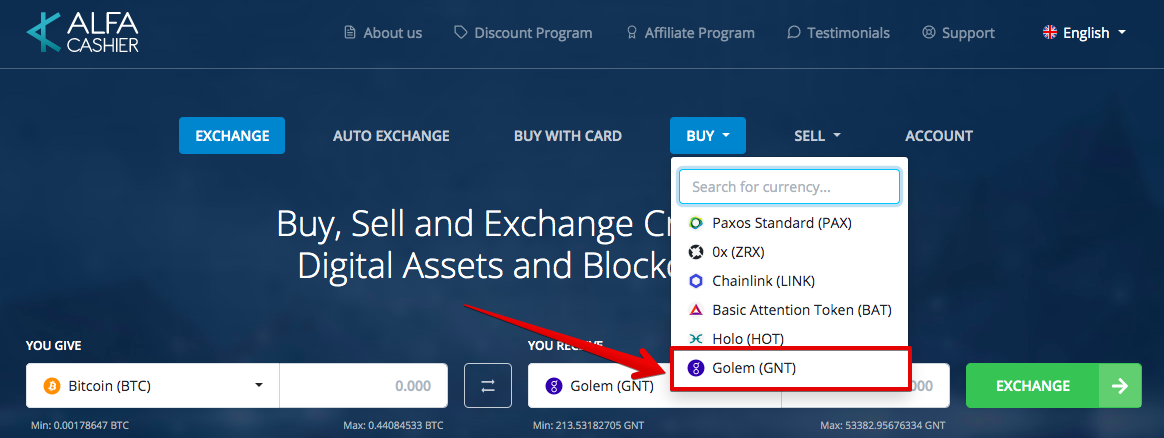The height and width of the screenshot is (438, 1164).
Task: Swap currencies with the arrows button
Action: [488, 385]
